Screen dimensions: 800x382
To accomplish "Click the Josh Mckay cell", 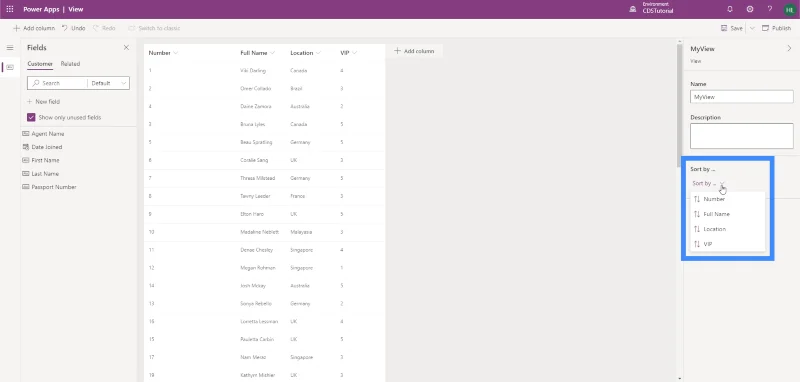I will (x=253, y=286).
